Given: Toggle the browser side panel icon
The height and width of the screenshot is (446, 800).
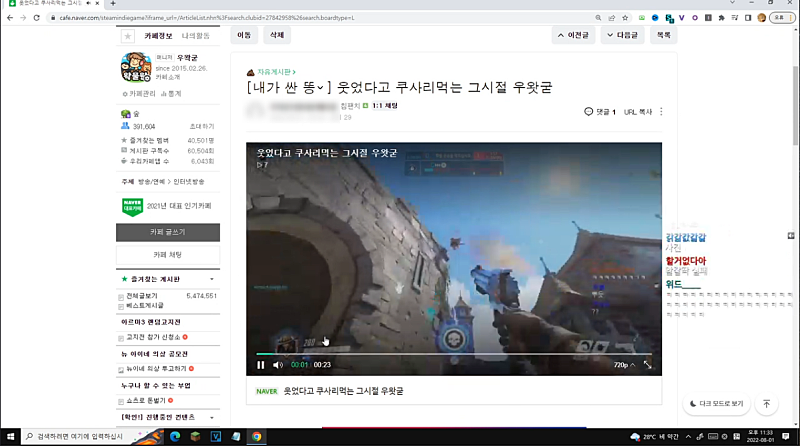Looking at the screenshot, I should pos(748,17).
